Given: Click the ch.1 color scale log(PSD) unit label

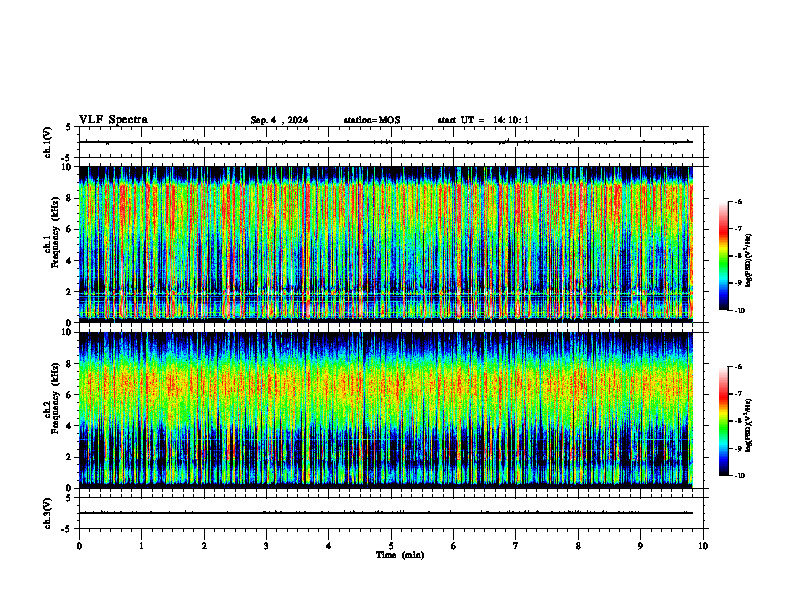Looking at the screenshot, I should (749, 260).
